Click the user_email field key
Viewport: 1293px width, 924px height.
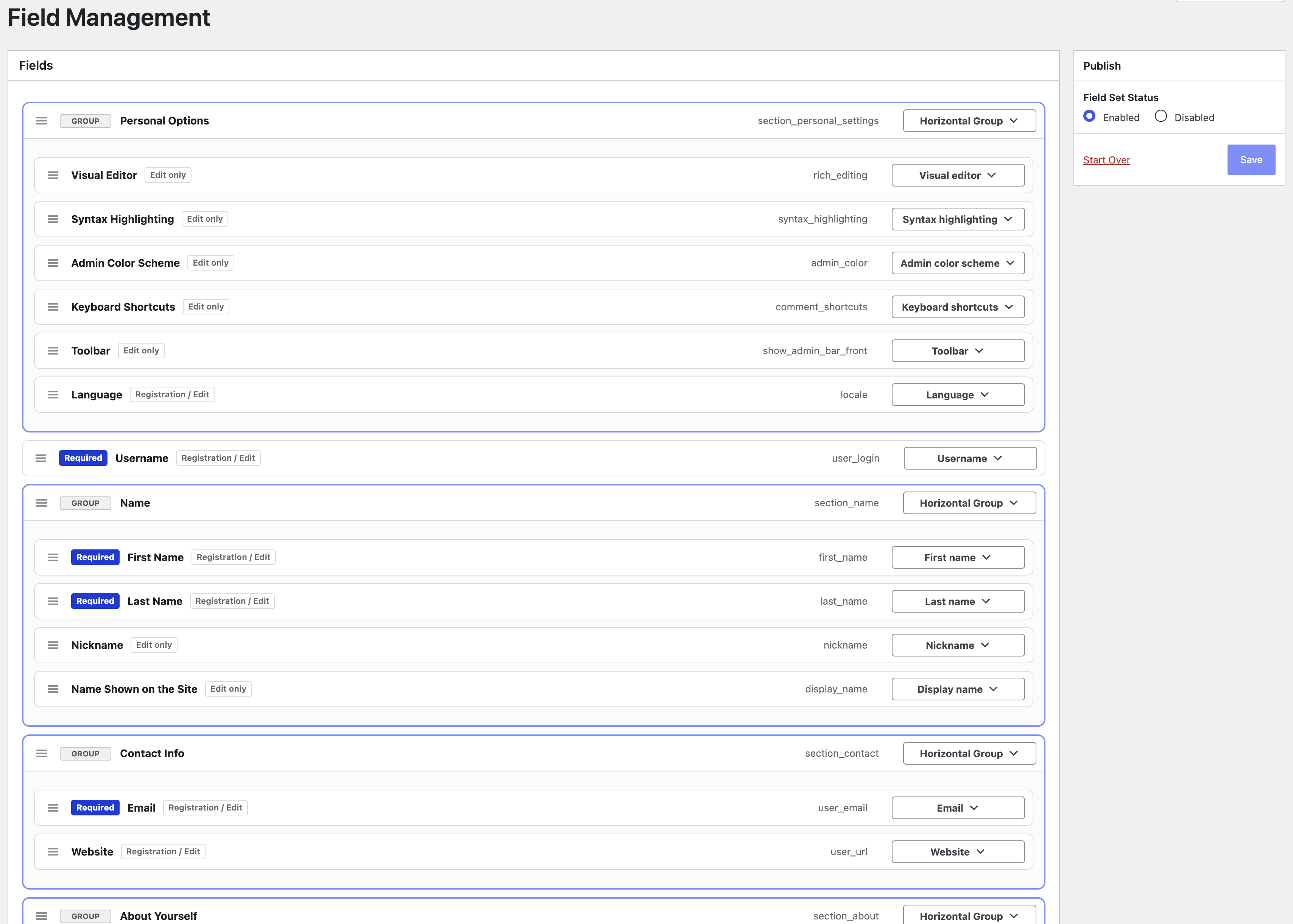pyautogui.click(x=843, y=807)
